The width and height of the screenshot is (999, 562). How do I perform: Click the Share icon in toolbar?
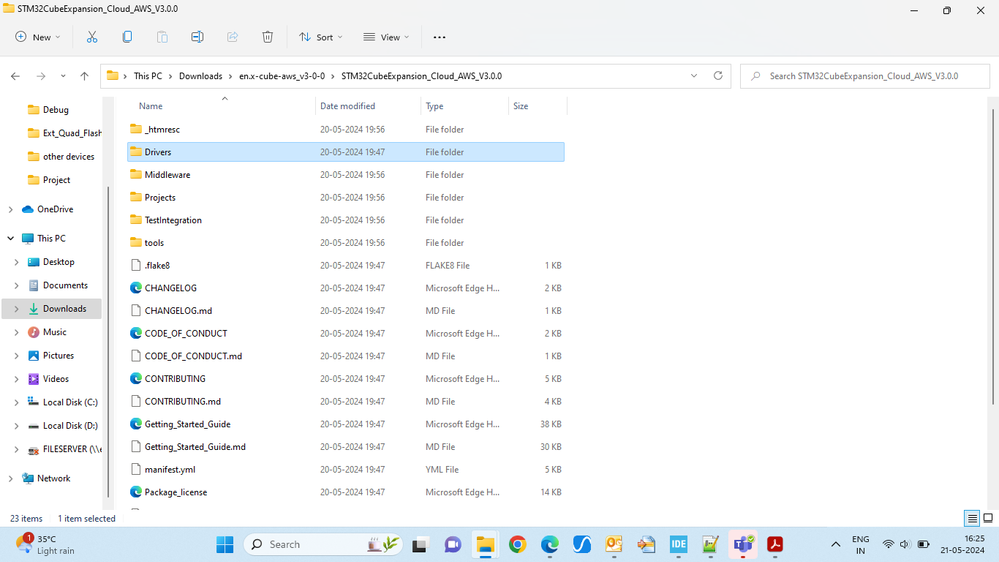tap(233, 37)
